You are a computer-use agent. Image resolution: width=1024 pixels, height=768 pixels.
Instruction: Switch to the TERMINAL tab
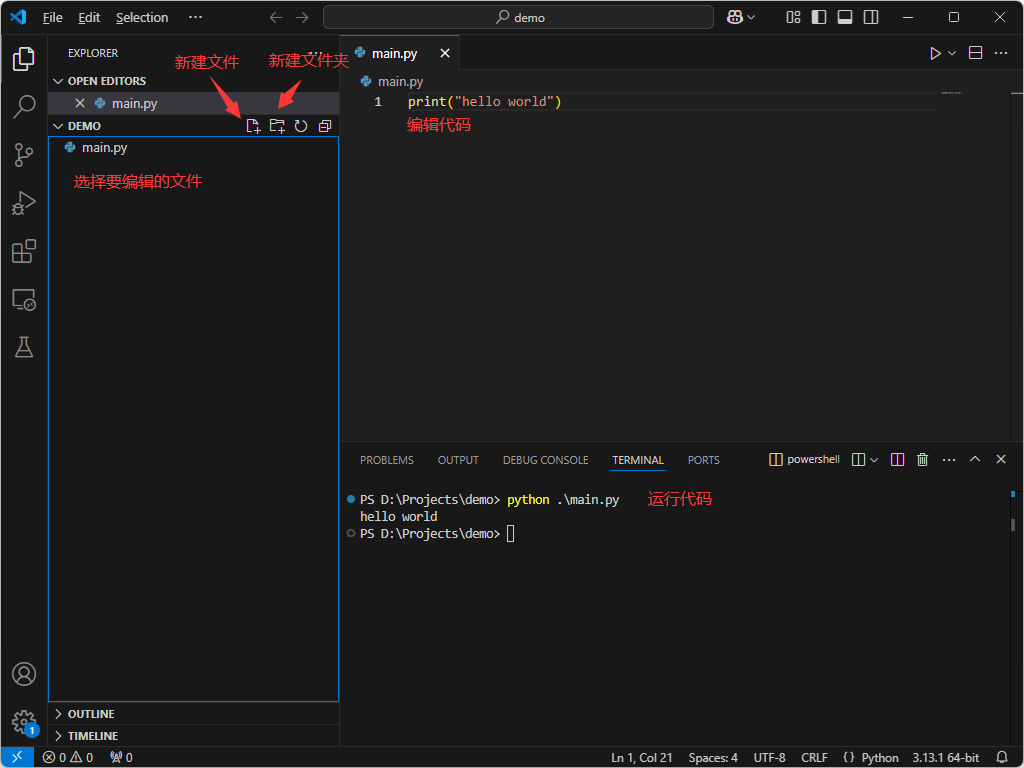coord(637,460)
